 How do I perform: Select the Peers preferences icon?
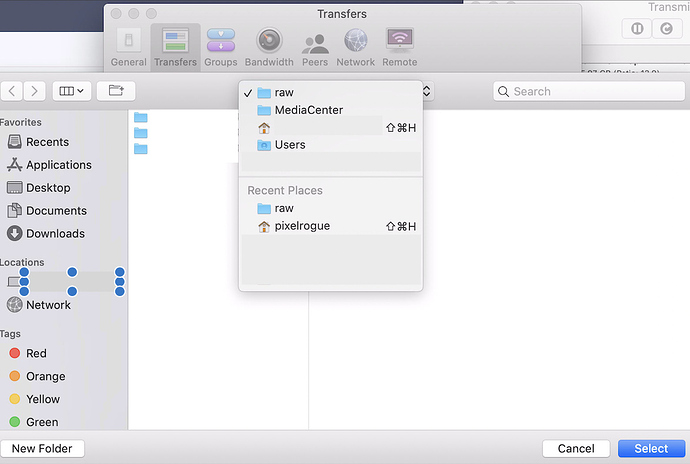[316, 46]
